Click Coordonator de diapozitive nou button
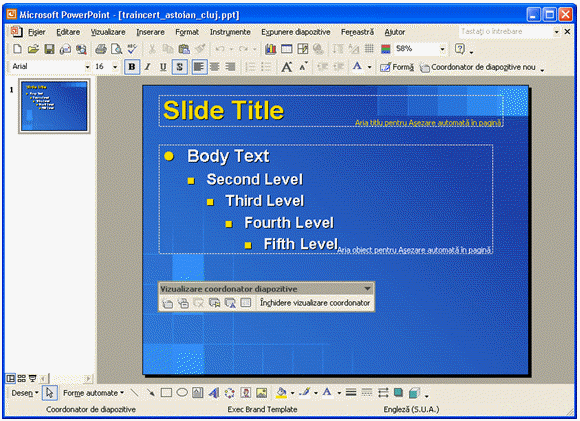580x421 pixels. [478, 67]
